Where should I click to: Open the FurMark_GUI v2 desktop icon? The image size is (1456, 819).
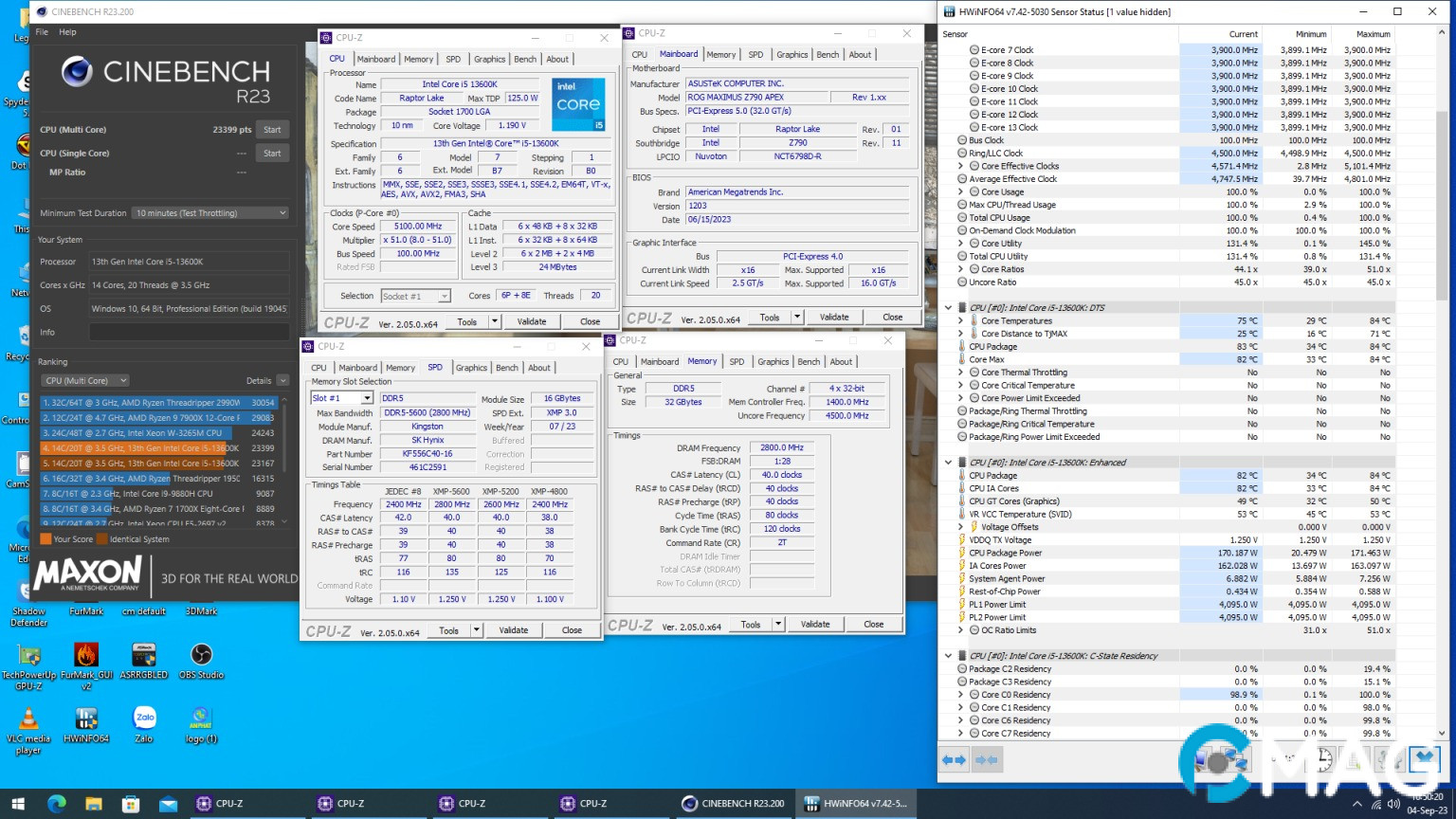coord(86,656)
